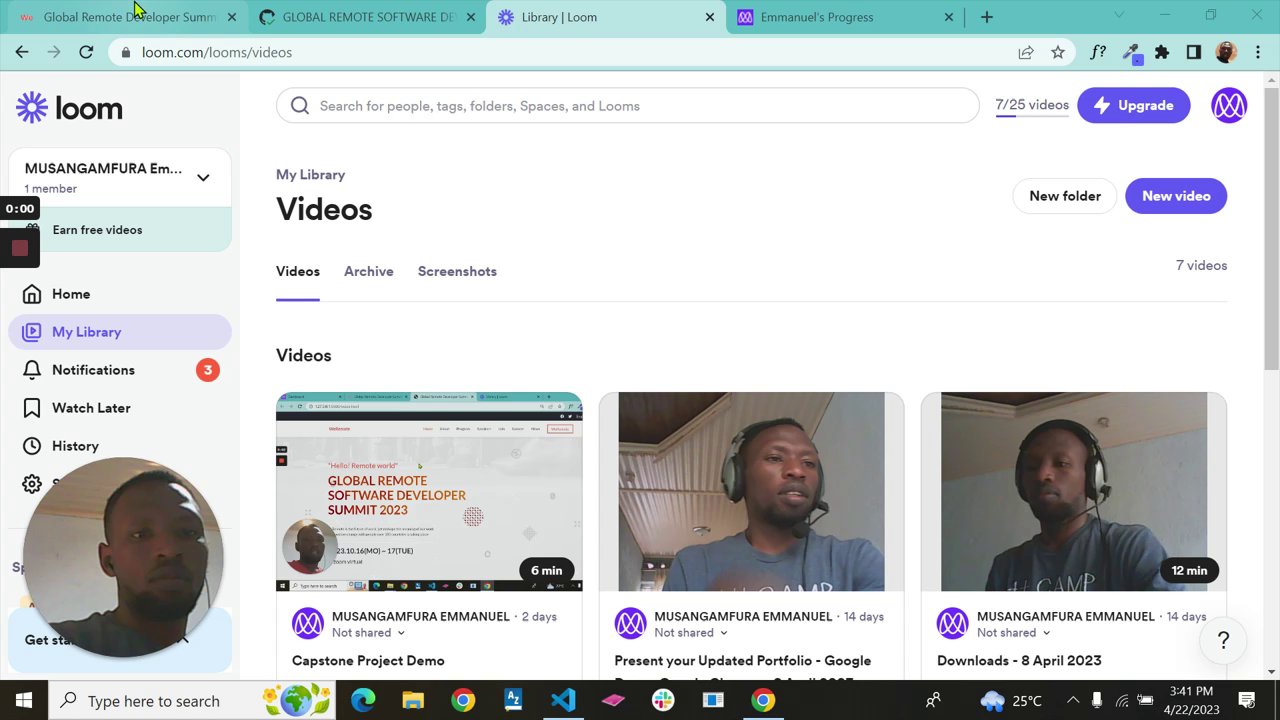
Task: Open the Not shared dropdown under Capstone video
Action: tap(369, 633)
